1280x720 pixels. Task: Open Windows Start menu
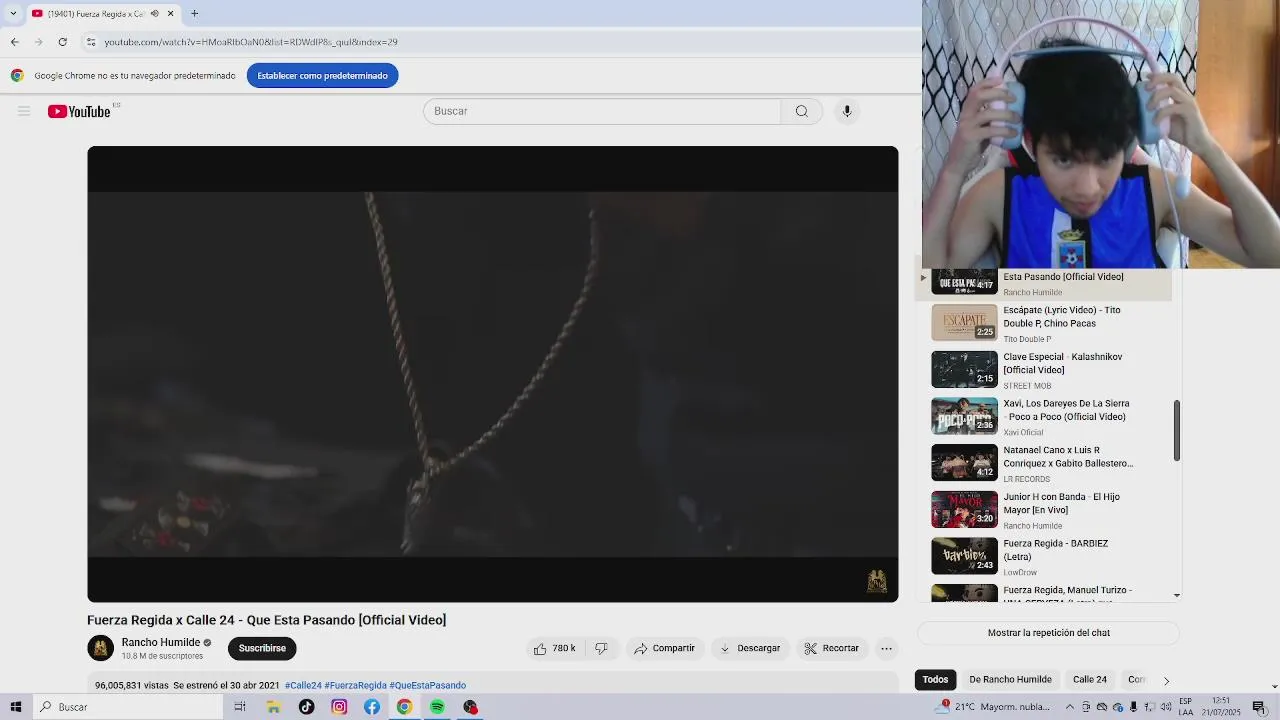16,707
